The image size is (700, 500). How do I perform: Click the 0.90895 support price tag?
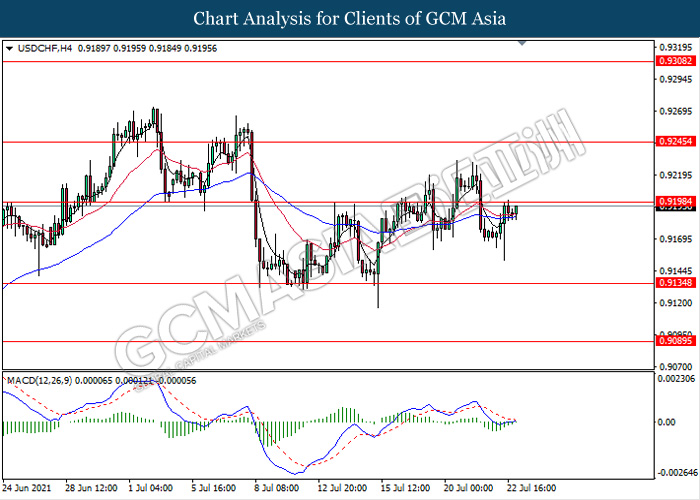coord(673,341)
